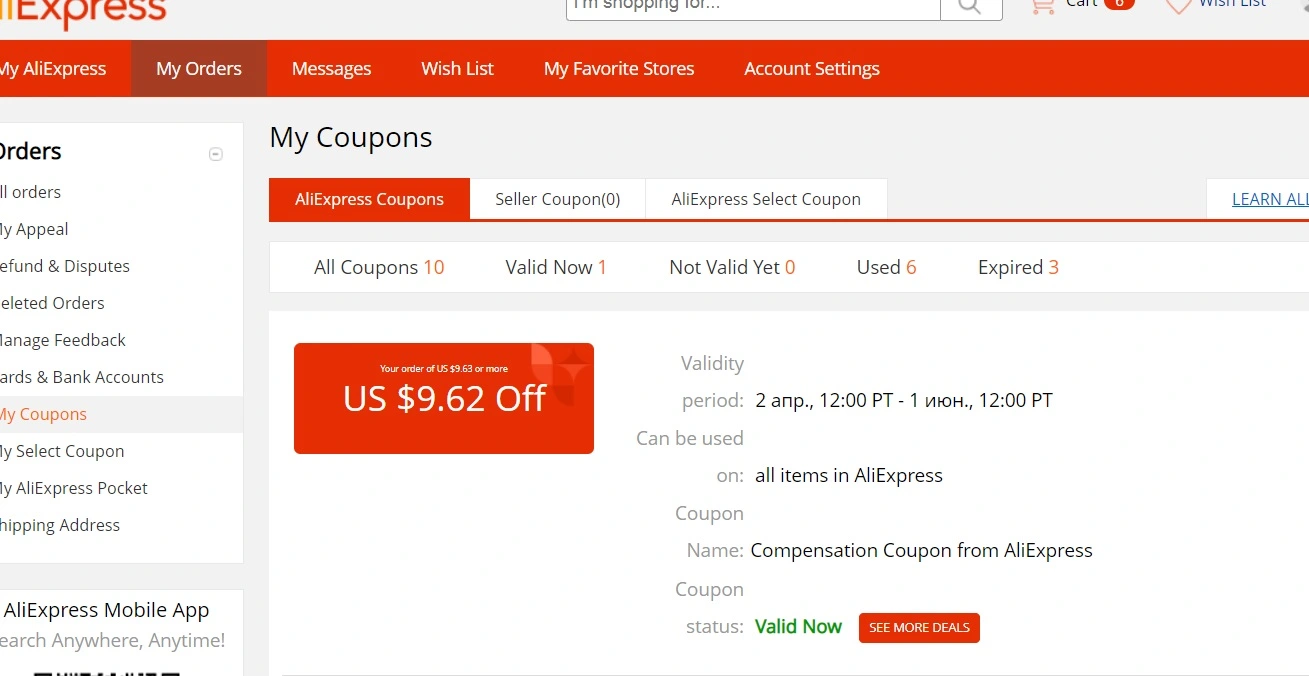The image size is (1309, 676).
Task: Go to My Favorite Stores
Action: [x=619, y=69]
